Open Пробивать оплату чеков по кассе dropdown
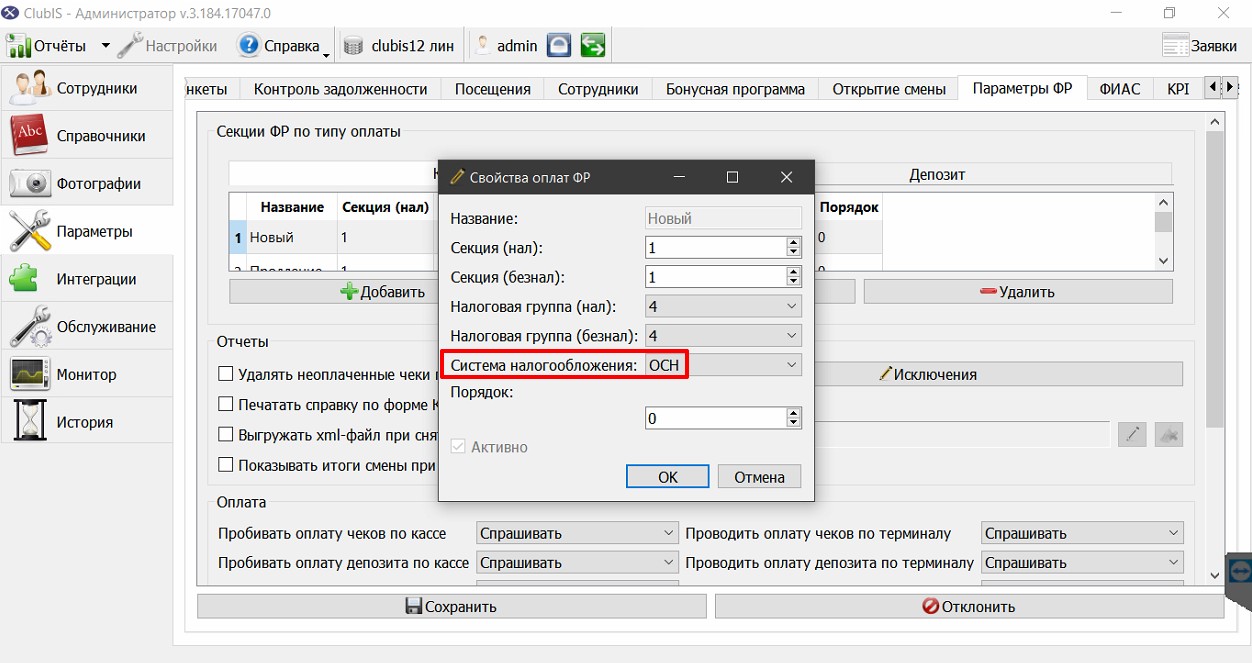 point(578,533)
